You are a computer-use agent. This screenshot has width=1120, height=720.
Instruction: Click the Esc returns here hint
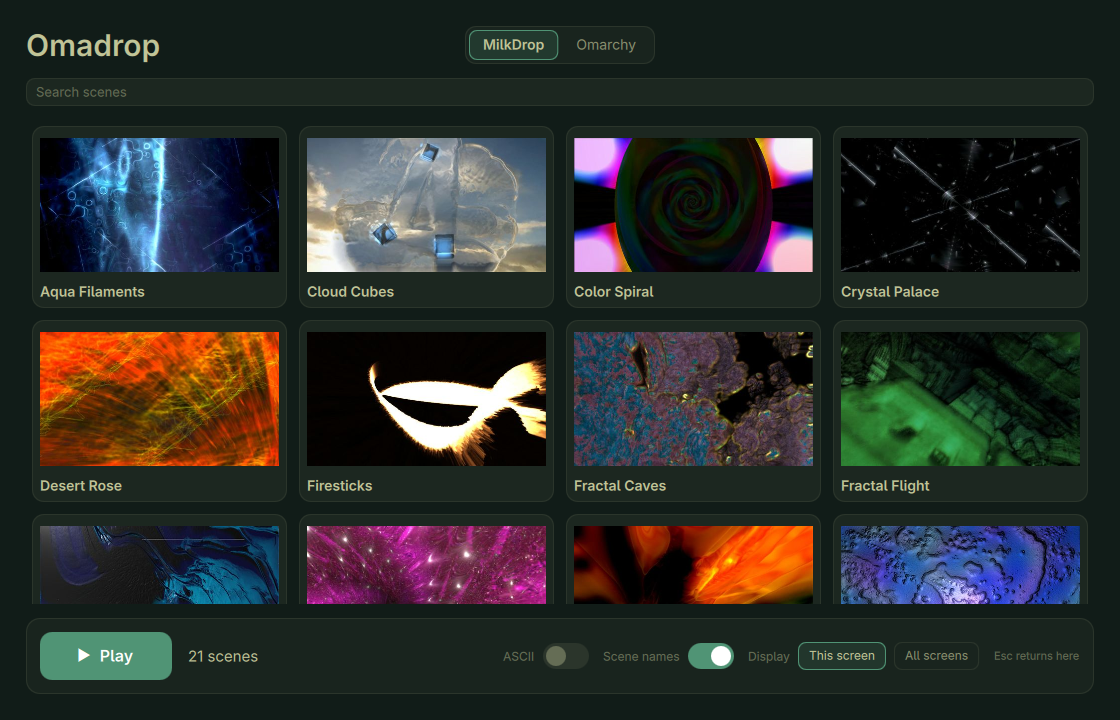click(1036, 656)
